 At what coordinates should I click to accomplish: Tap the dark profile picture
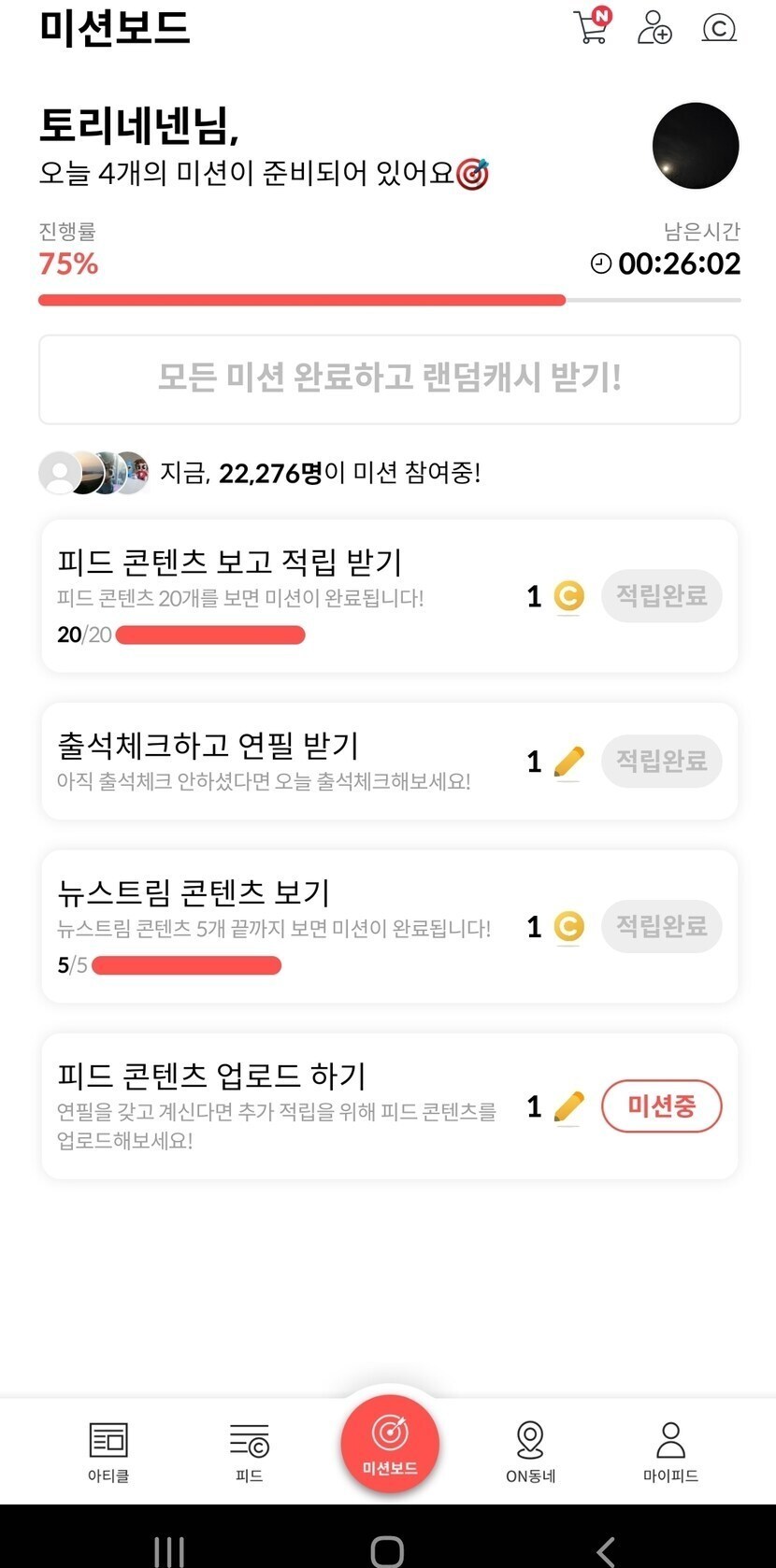point(695,146)
